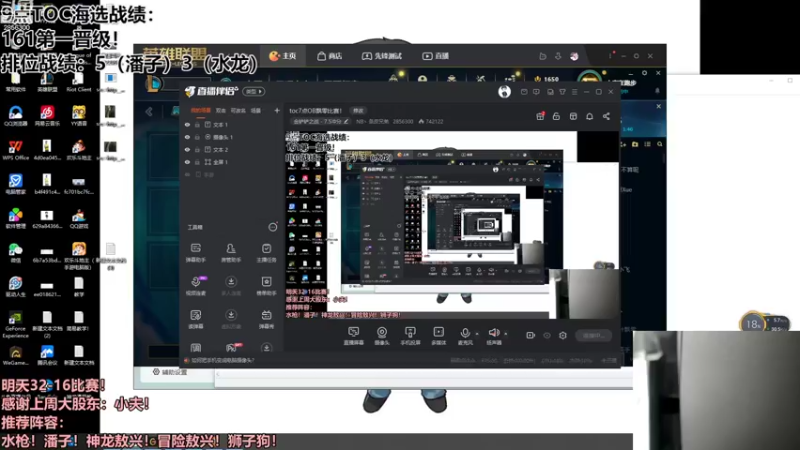Open stream settings gear icon
The image size is (800, 450).
click(563, 335)
